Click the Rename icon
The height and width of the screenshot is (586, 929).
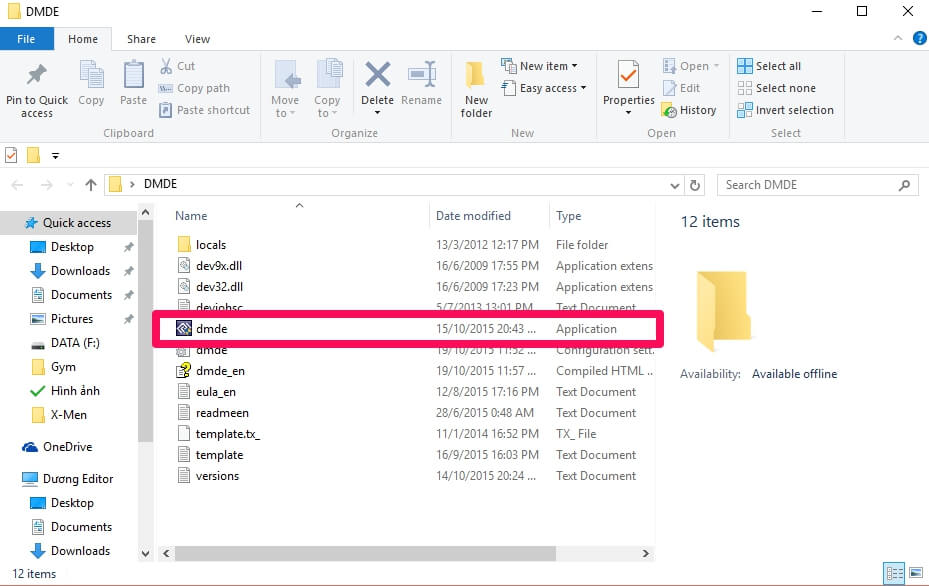pyautogui.click(x=422, y=75)
